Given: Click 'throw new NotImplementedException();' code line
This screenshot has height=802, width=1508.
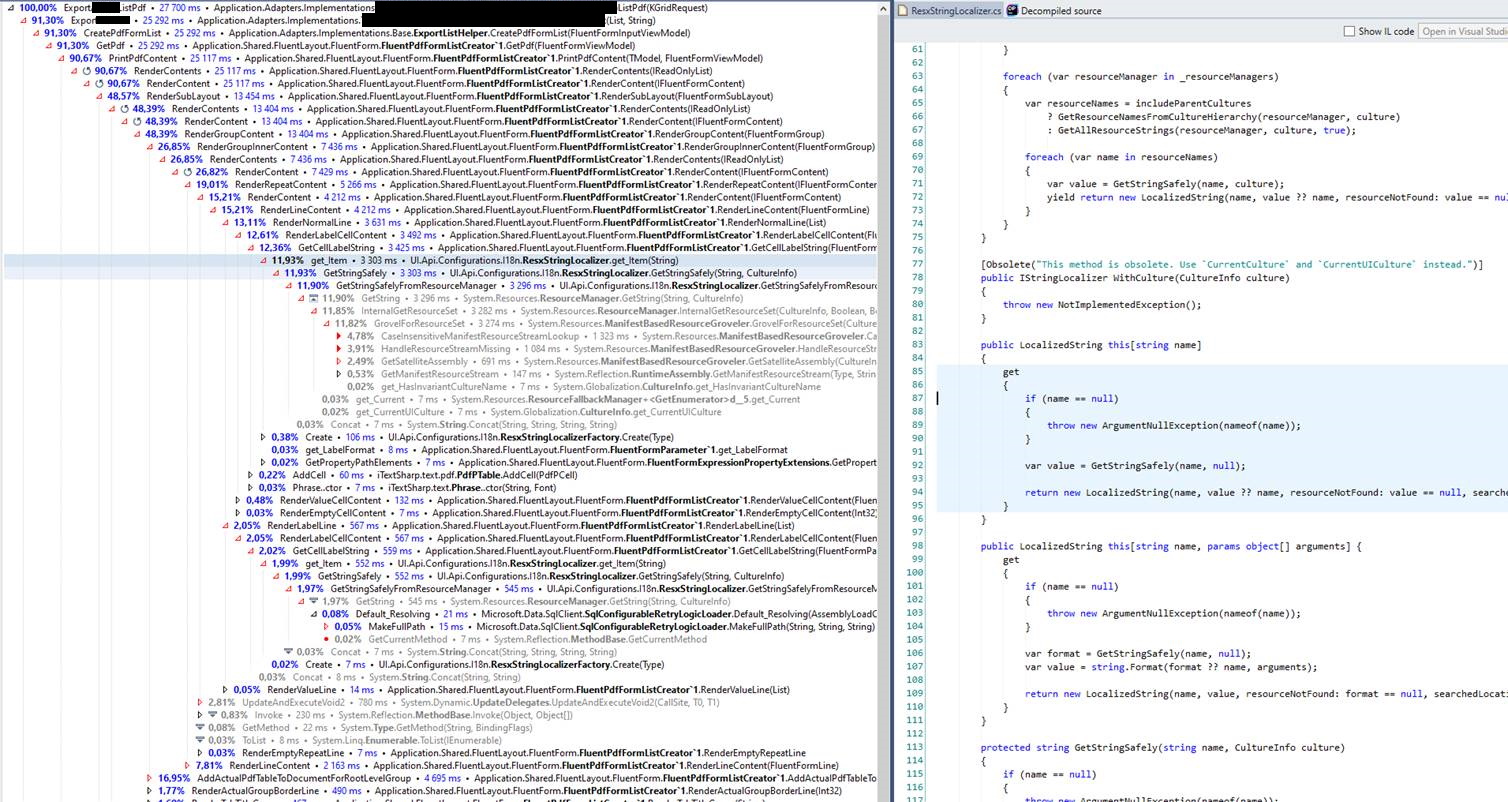Looking at the screenshot, I should pos(1102,305).
